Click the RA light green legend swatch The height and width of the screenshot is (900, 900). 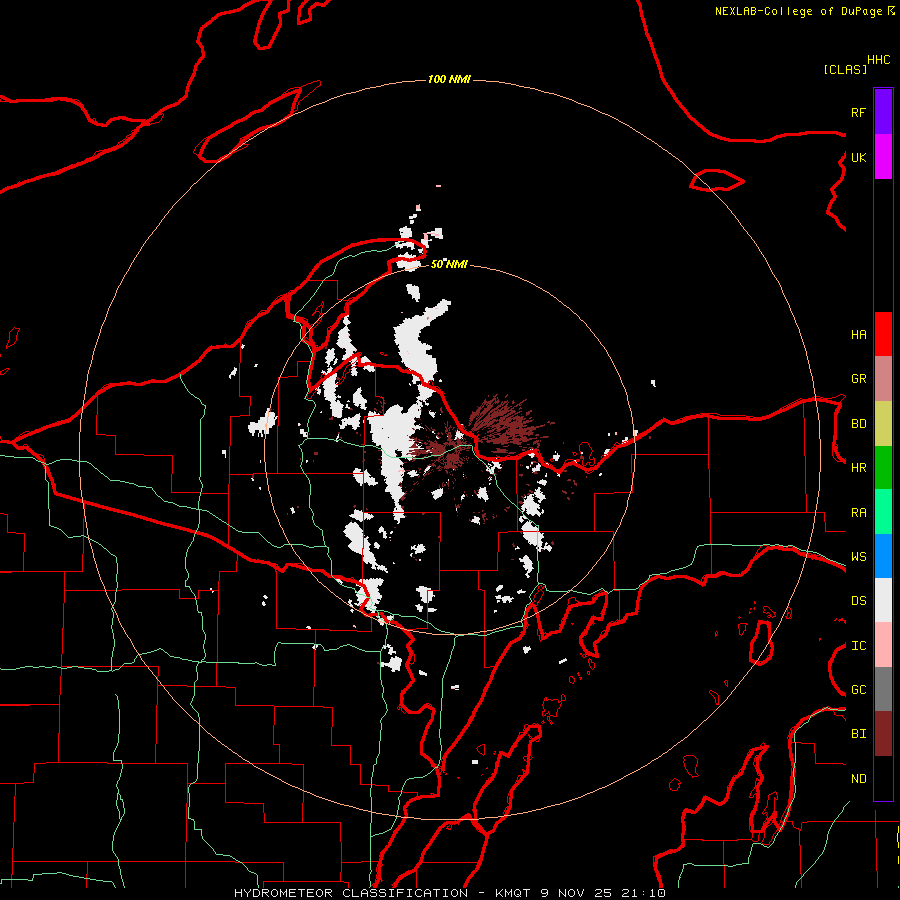pyautogui.click(x=883, y=512)
